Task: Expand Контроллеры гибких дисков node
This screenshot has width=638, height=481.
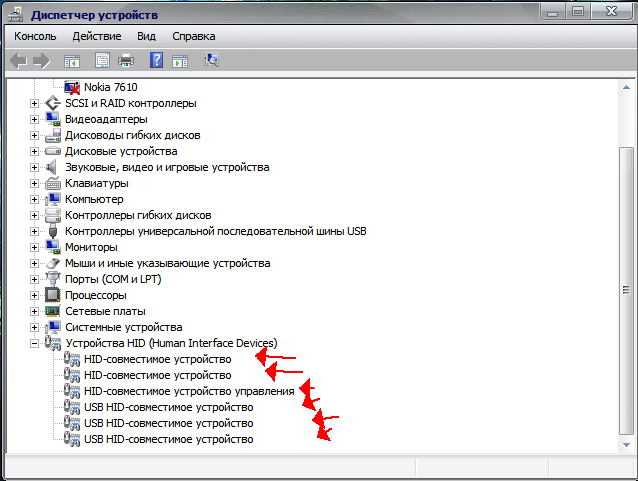Action: (34, 215)
